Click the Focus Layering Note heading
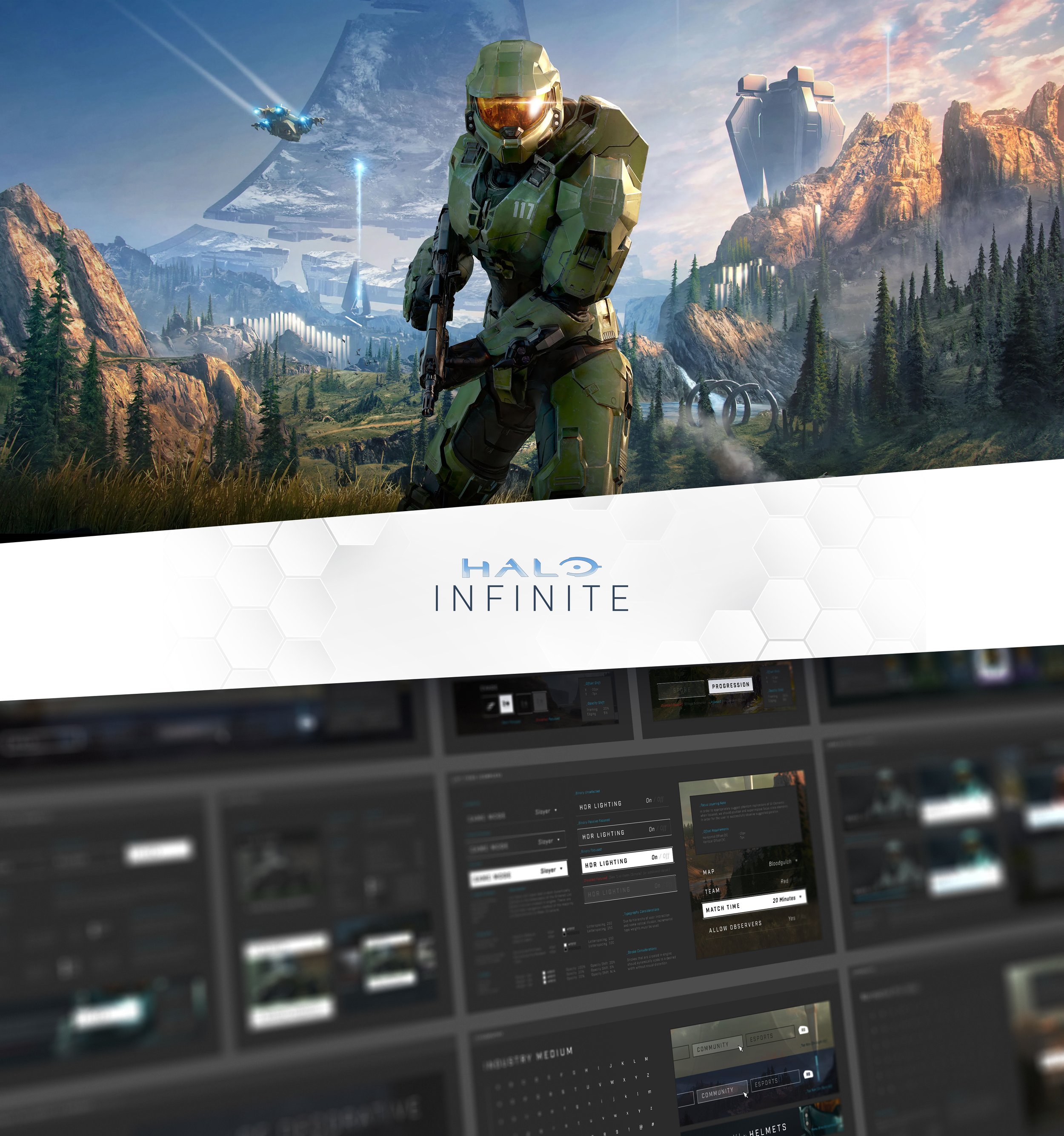The image size is (1064, 1136). pos(712,804)
